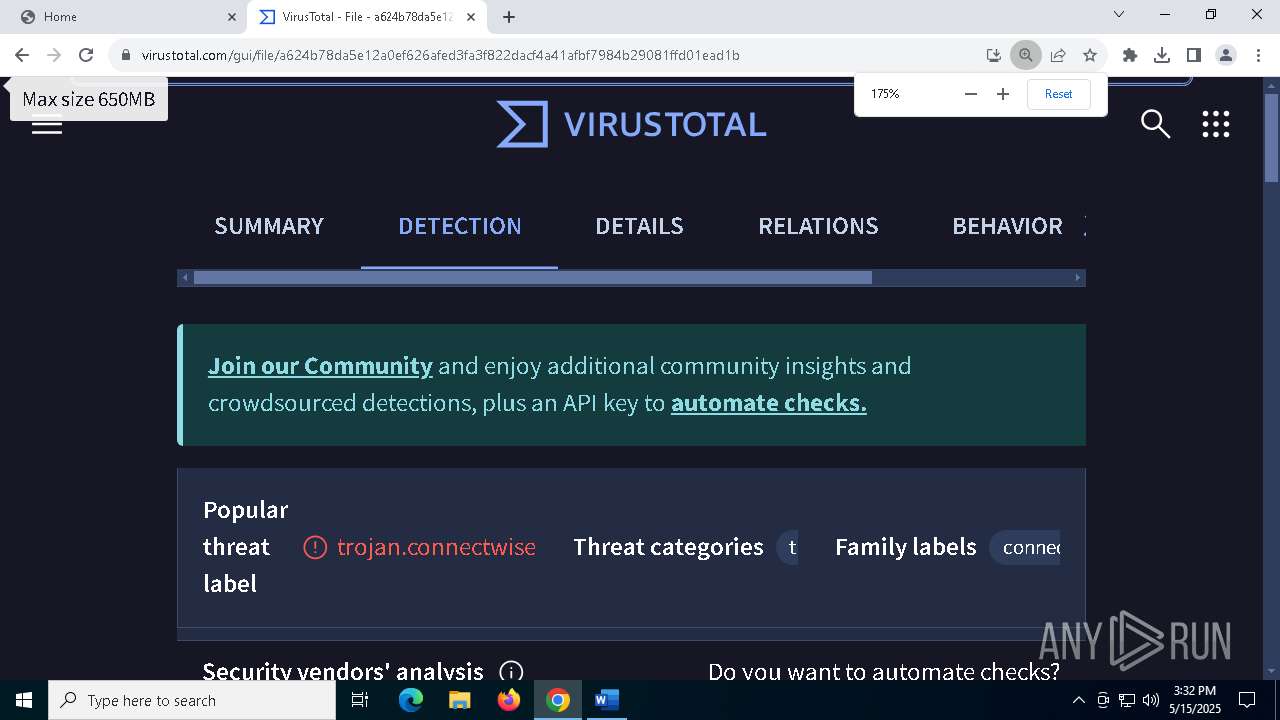Open Firefox from the taskbar

509,700
